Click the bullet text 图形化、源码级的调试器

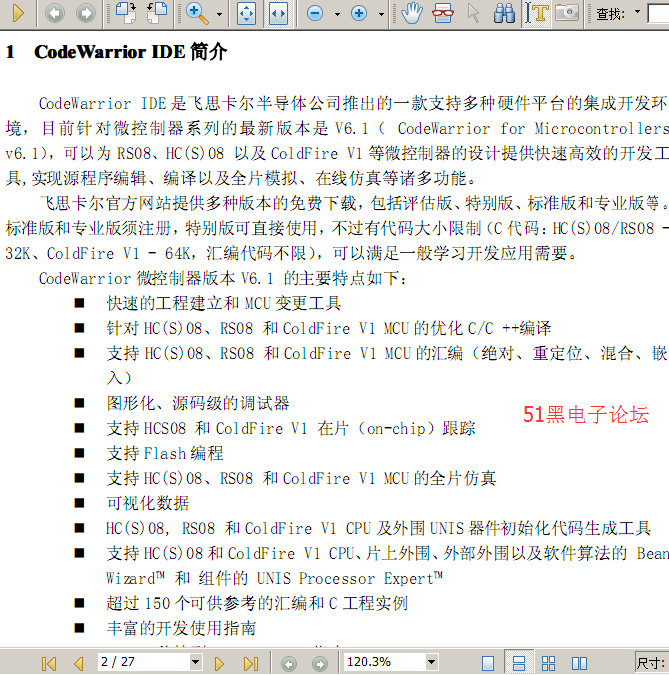point(198,403)
